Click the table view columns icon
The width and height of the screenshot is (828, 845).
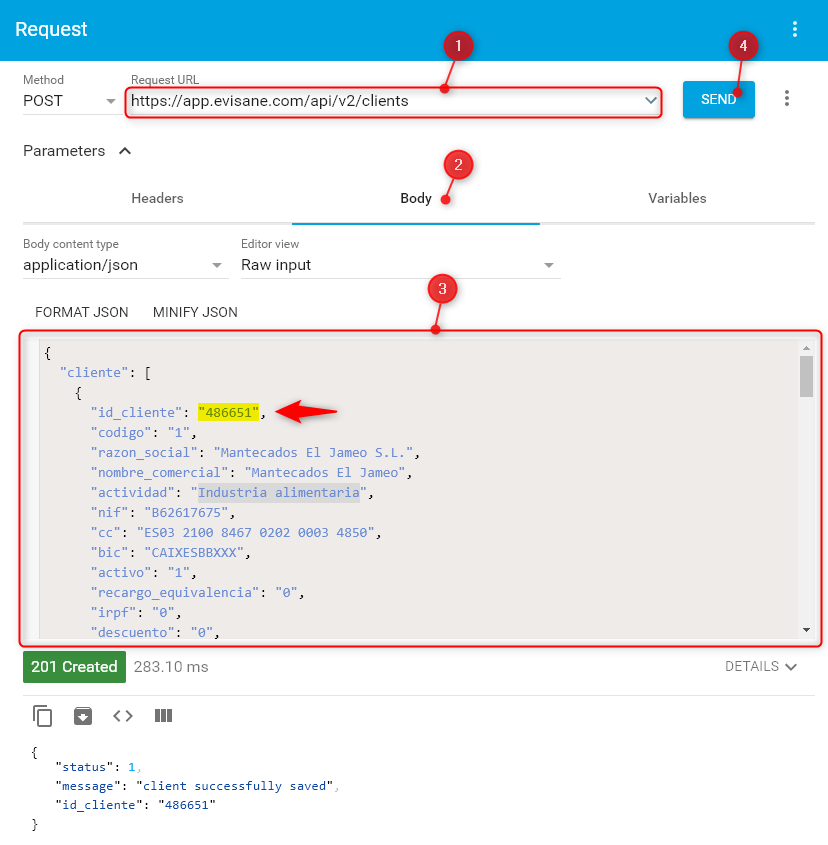[x=163, y=715]
